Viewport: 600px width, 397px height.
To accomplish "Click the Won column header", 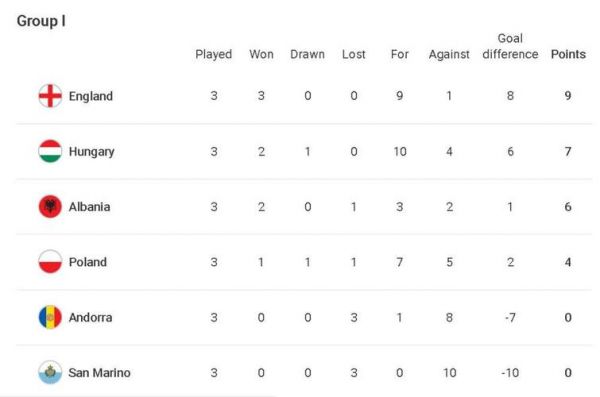I will pos(261,54).
